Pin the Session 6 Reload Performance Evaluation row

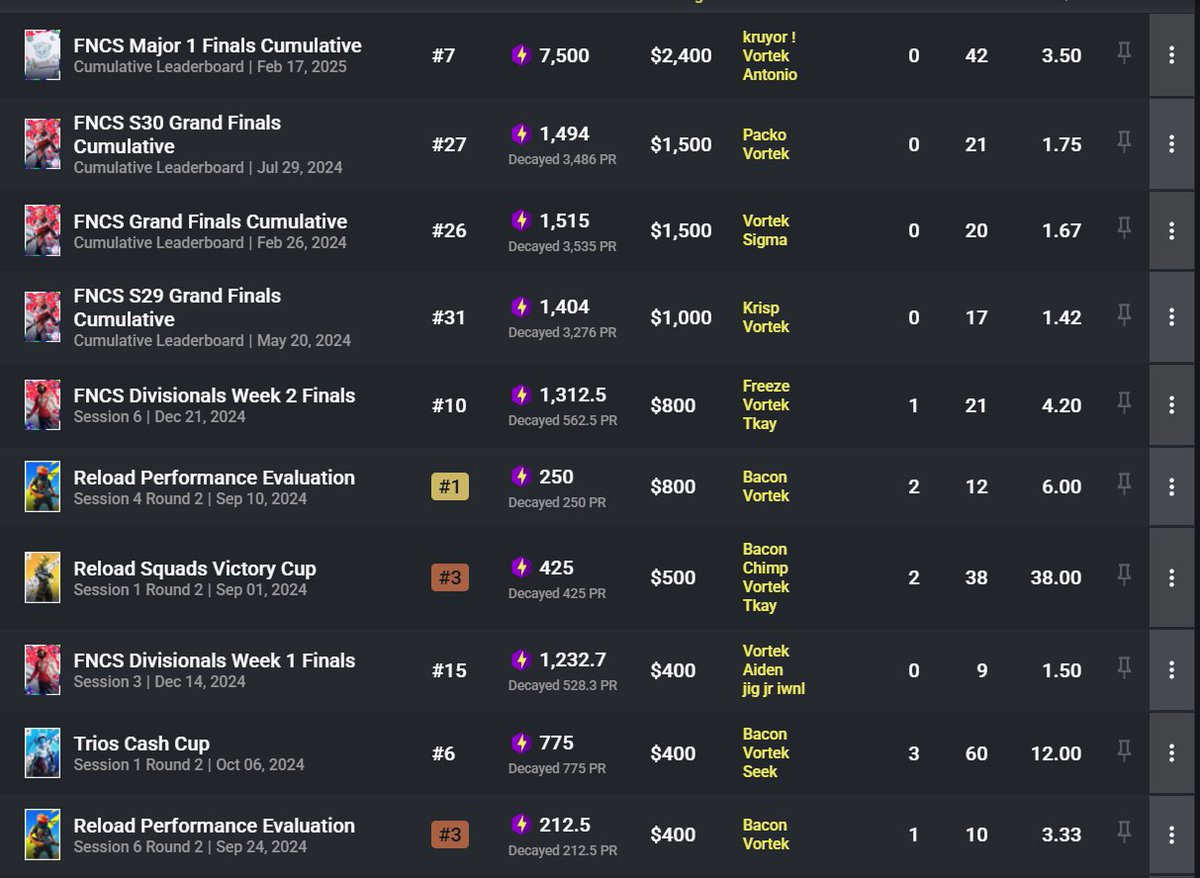point(1124,833)
